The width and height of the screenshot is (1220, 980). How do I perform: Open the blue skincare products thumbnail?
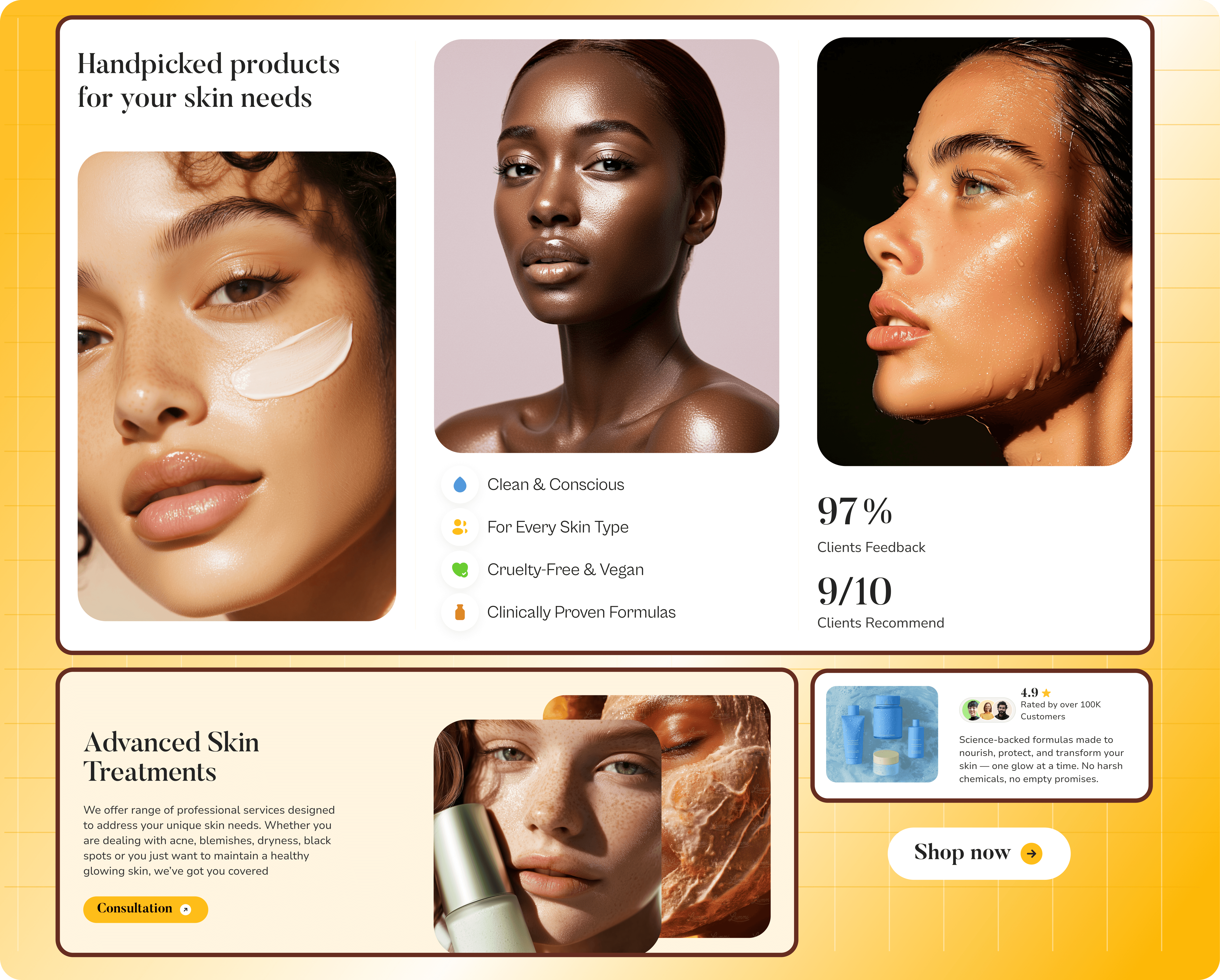(882, 734)
